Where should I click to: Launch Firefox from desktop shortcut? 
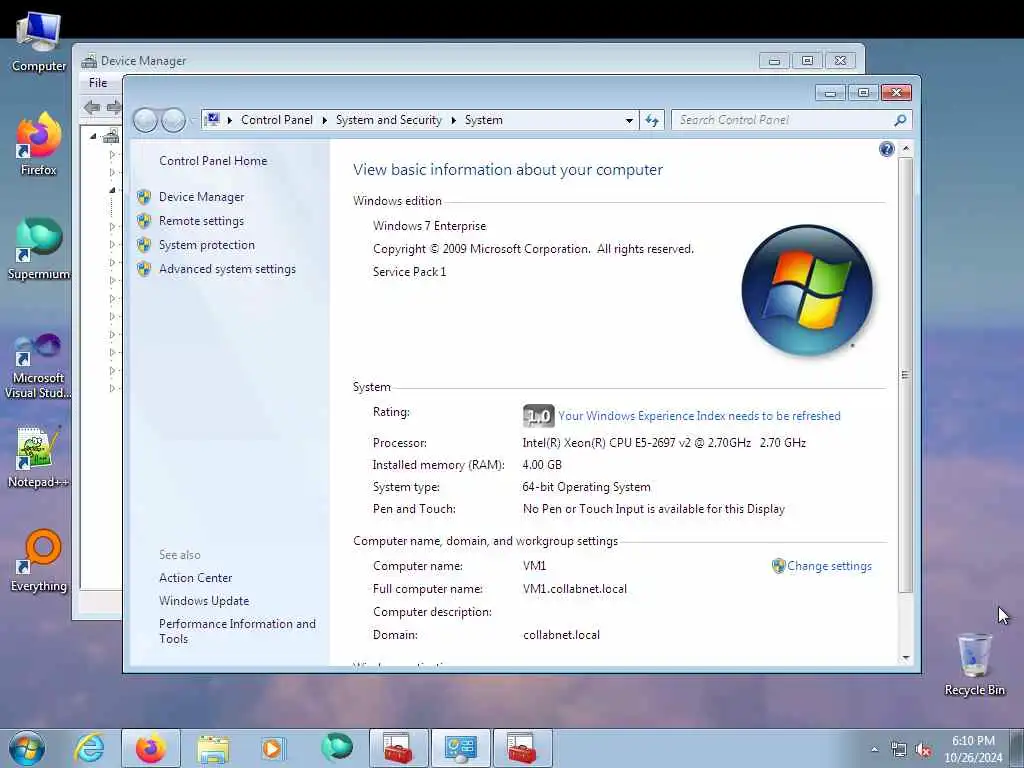coord(39,145)
